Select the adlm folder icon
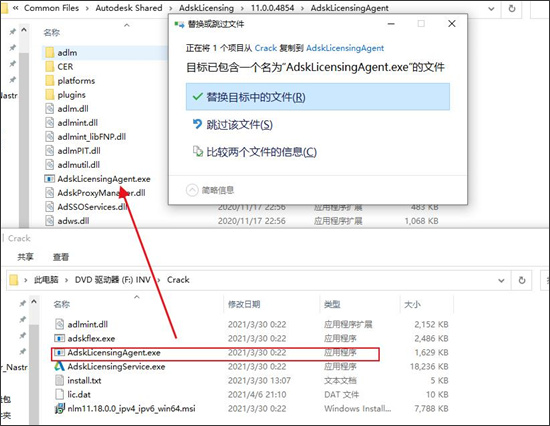 (49, 53)
